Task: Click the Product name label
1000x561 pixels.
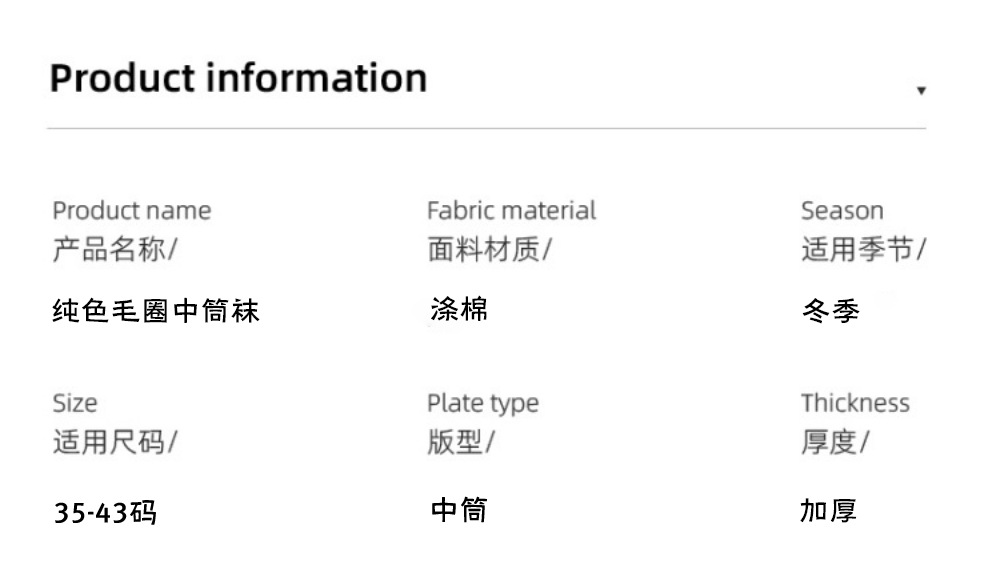Action: pos(132,211)
